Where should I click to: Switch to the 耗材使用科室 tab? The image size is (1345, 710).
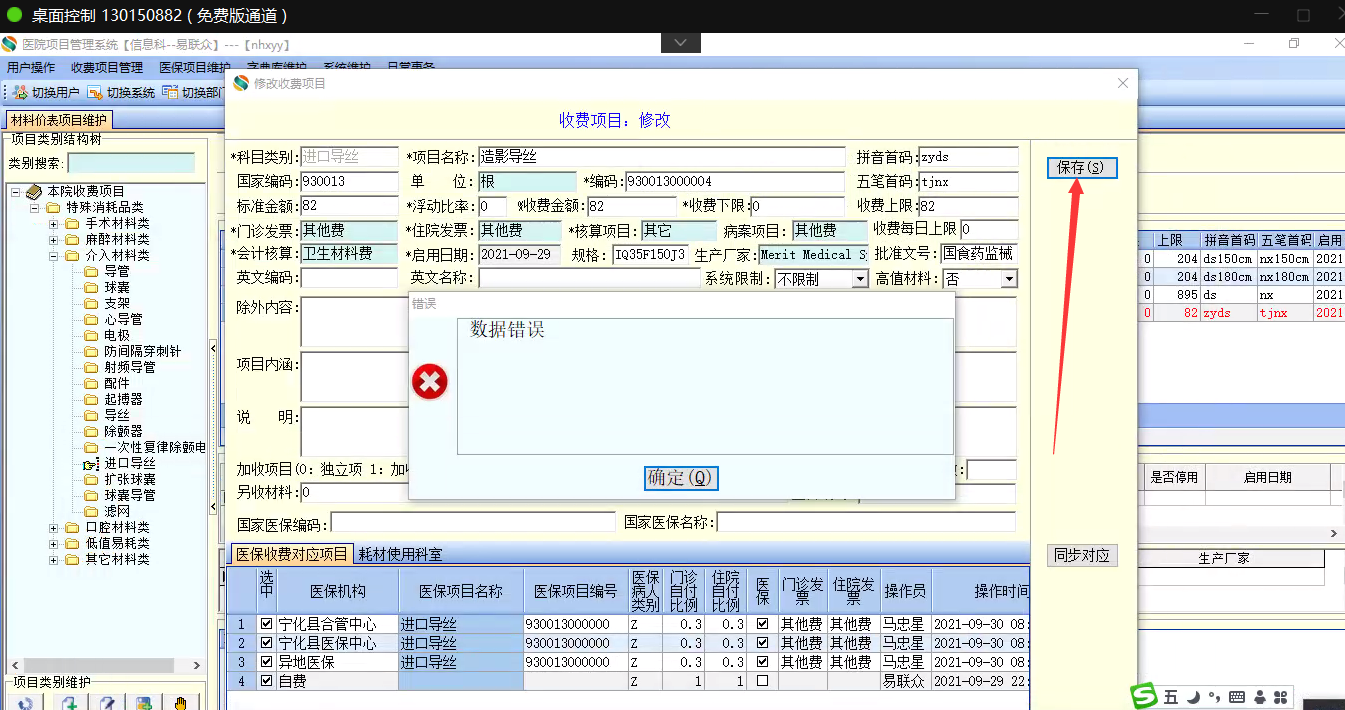pos(400,554)
